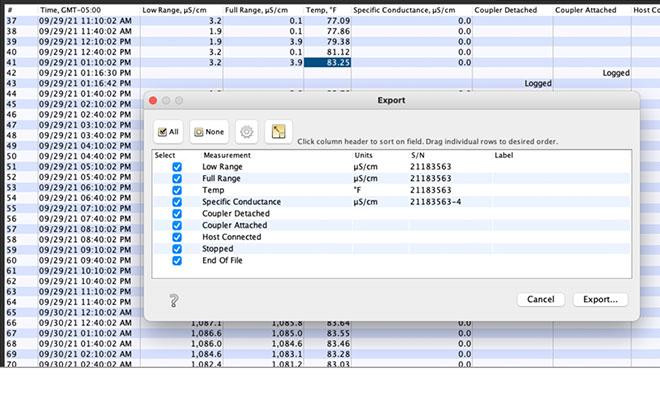Open the gear settings icon
The width and height of the screenshot is (660, 400).
[x=246, y=132]
